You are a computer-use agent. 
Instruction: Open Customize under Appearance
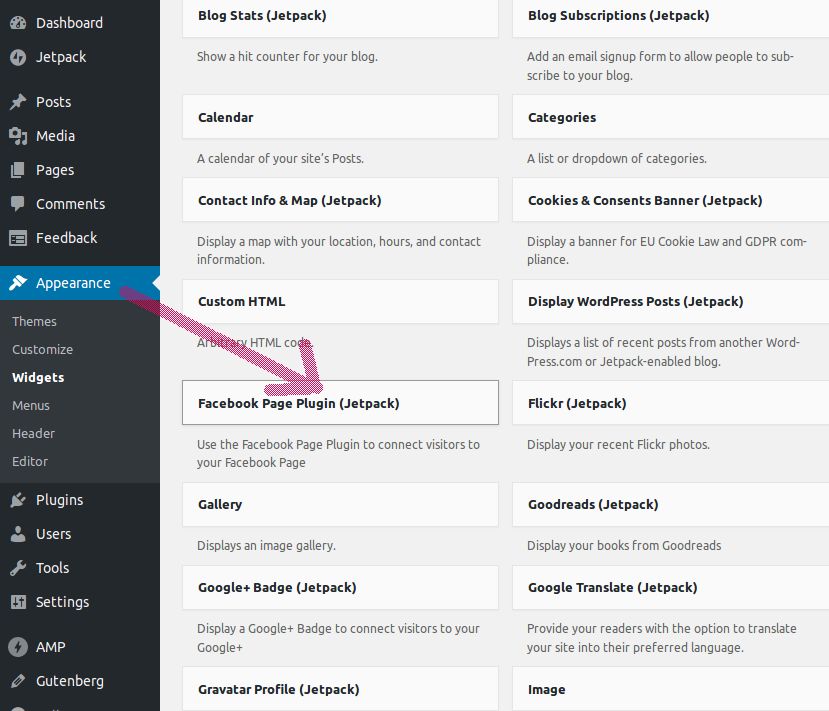tap(42, 349)
